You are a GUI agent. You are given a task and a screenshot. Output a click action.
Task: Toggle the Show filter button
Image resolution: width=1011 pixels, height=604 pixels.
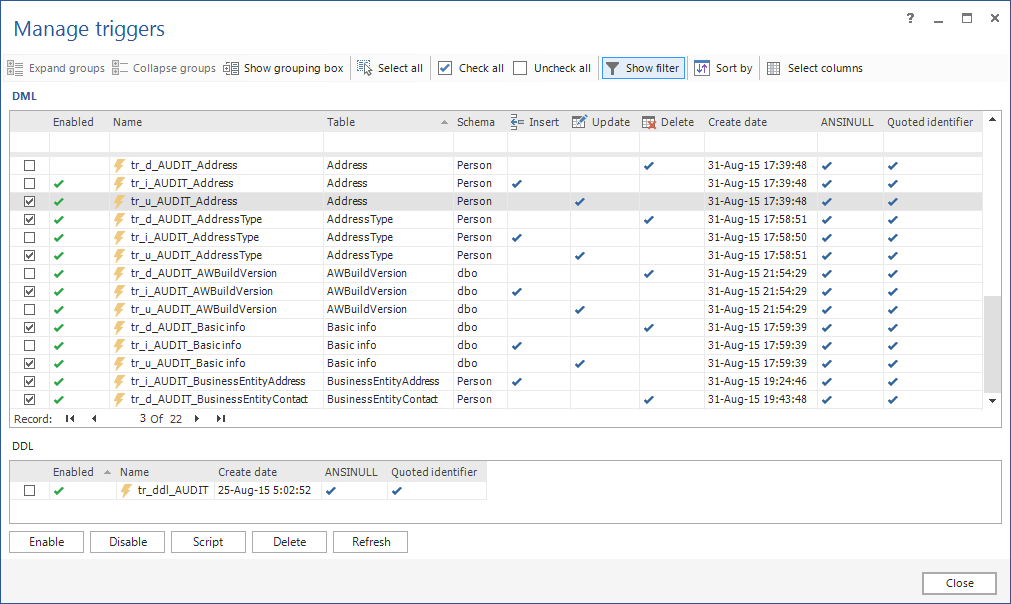click(643, 68)
